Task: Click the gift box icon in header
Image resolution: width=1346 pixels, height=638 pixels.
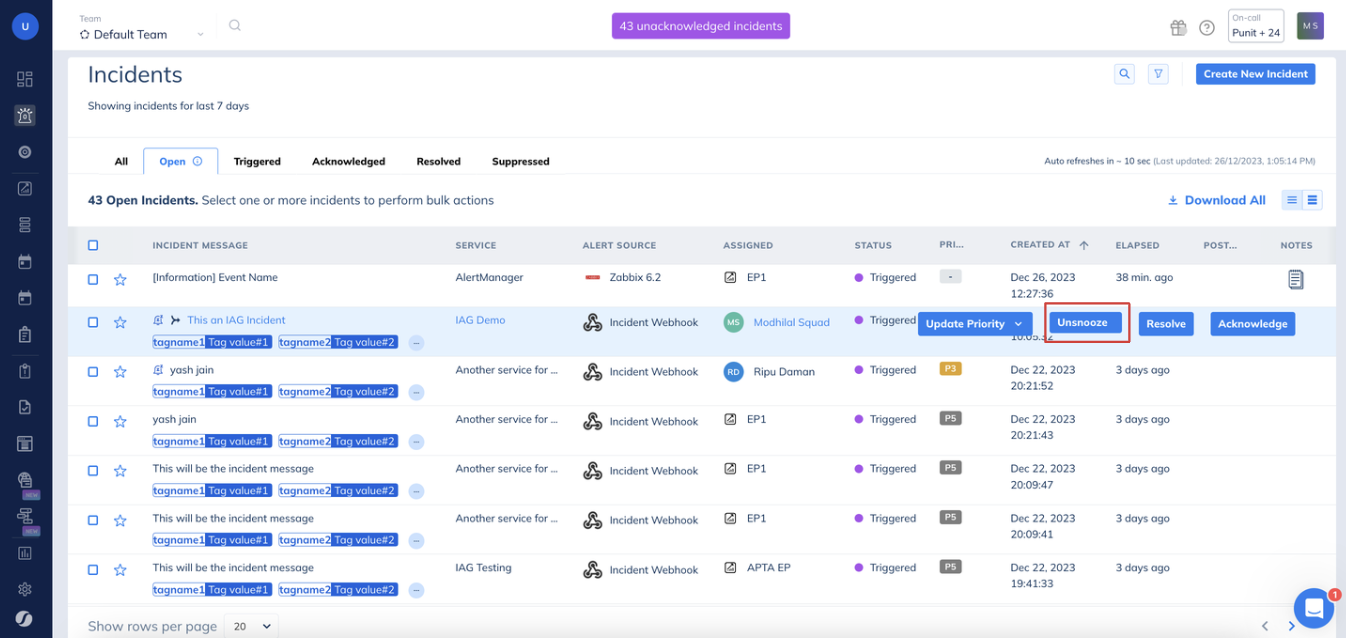Action: (x=1178, y=28)
